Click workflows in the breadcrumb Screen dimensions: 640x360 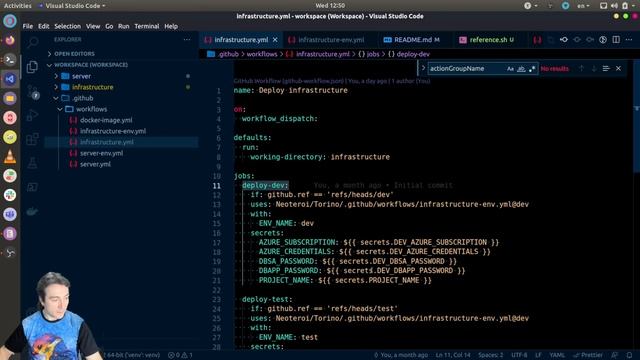(x=262, y=54)
